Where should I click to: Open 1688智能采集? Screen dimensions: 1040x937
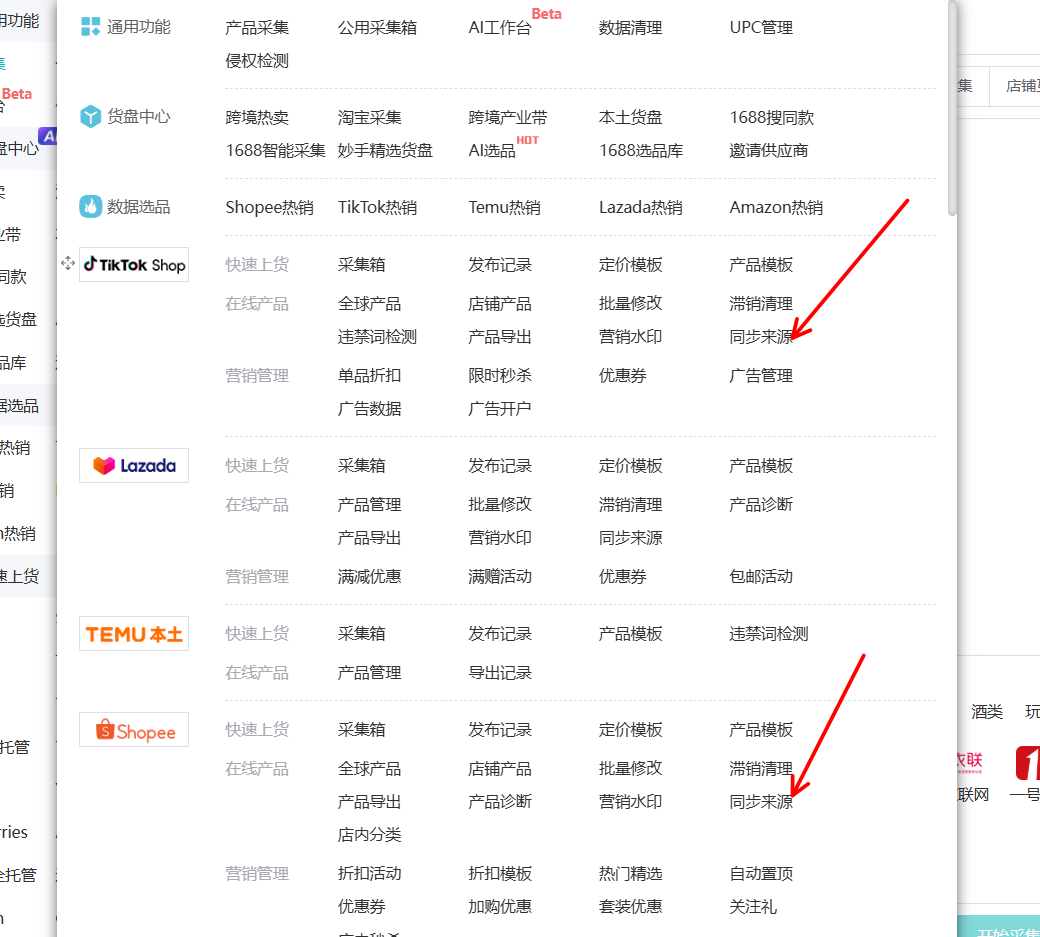pos(276,151)
